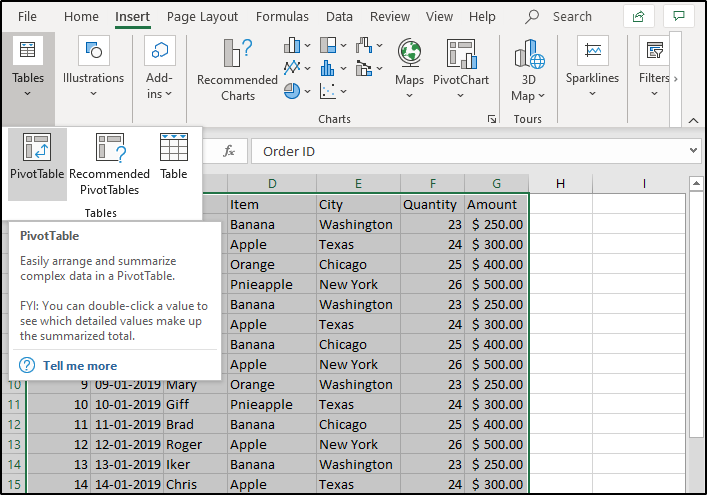Screen dimensions: 707x495
Task: Expand the column chart dropdown arrow
Action: 308,46
